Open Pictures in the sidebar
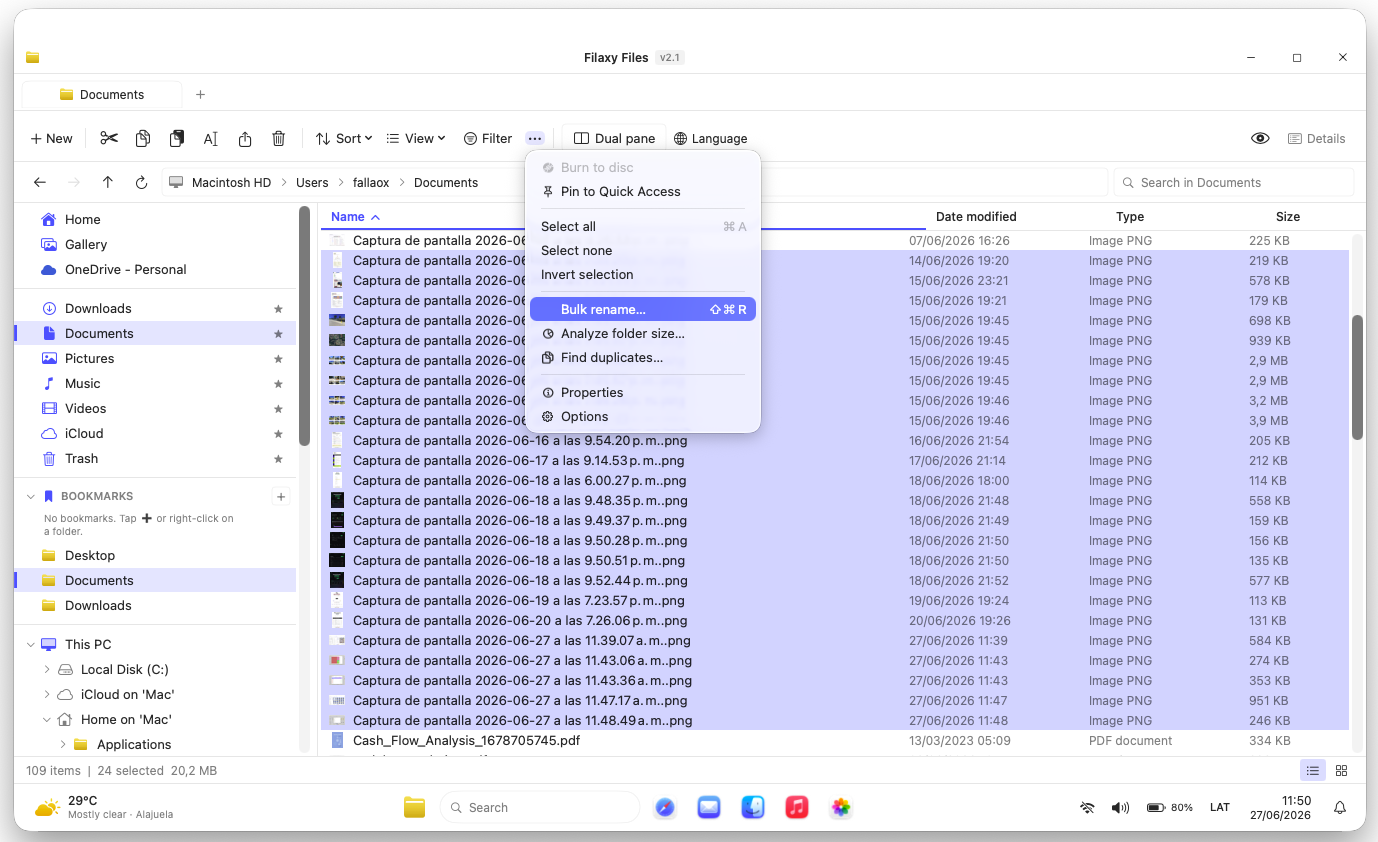The image size is (1378, 842). click(155, 359)
